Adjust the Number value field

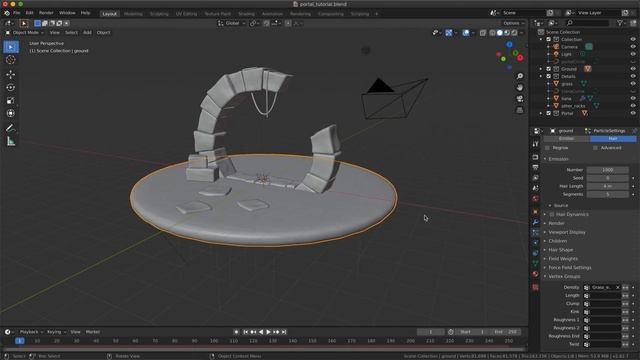coord(607,170)
